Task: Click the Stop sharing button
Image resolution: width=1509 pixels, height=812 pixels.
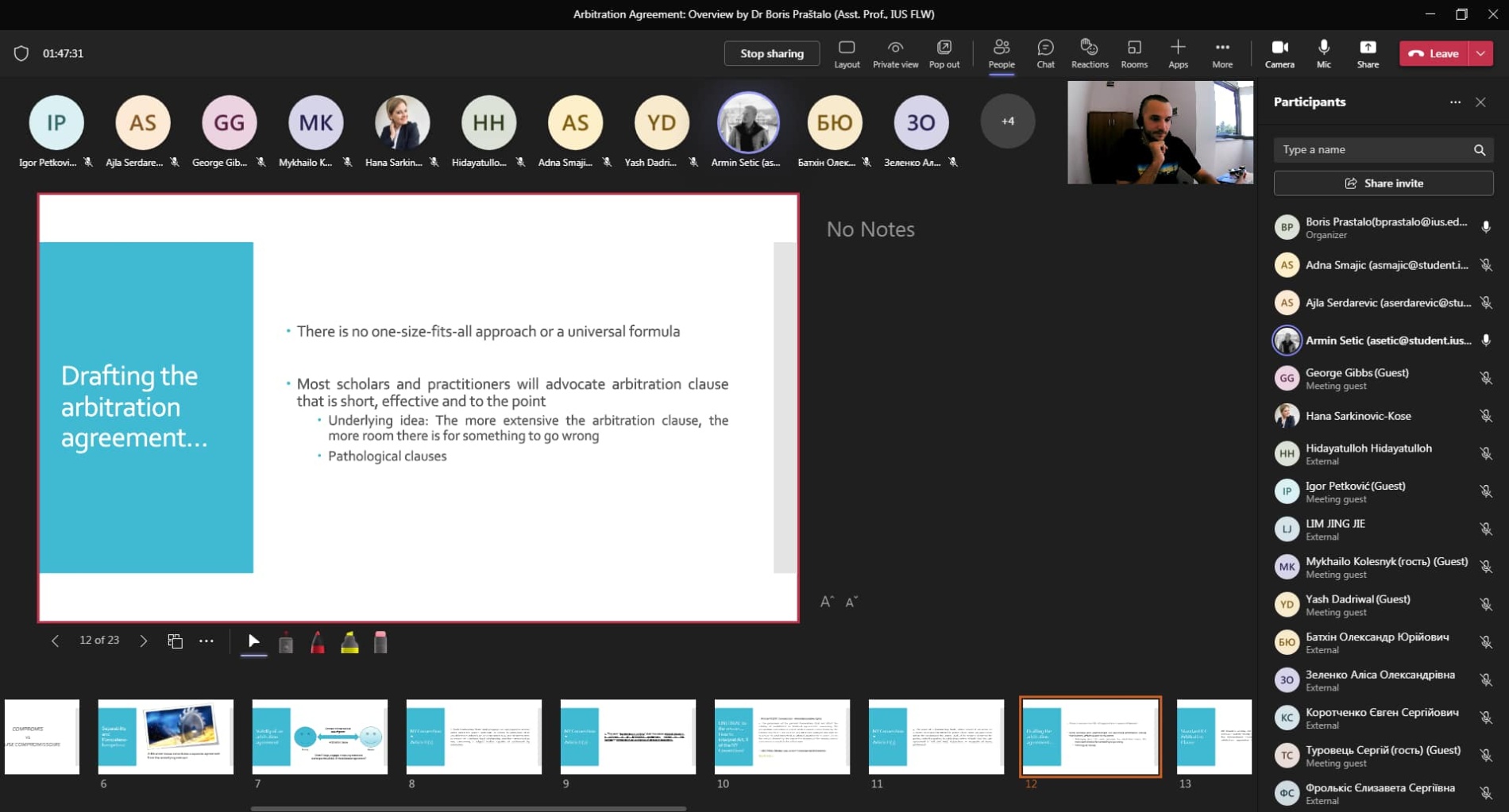Action: click(x=771, y=53)
